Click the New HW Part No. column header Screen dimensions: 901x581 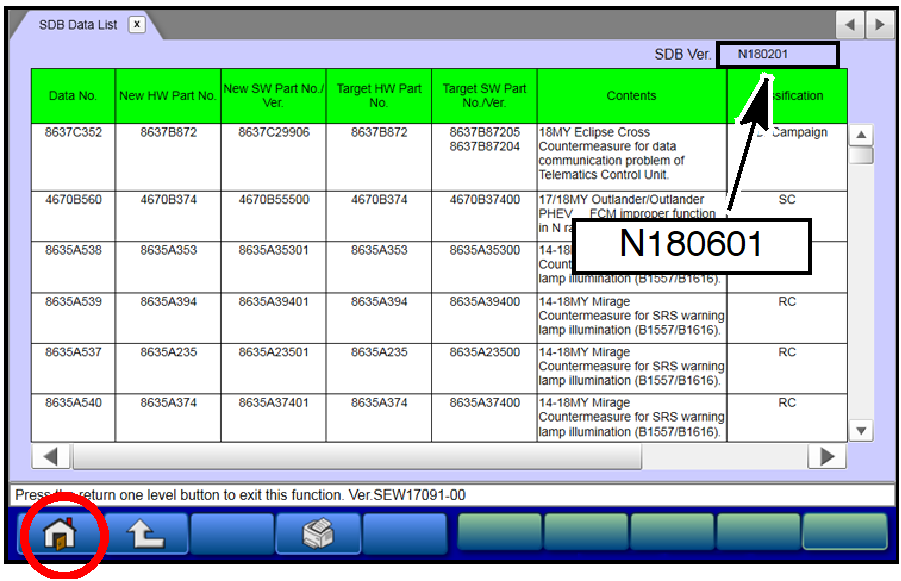pos(167,96)
